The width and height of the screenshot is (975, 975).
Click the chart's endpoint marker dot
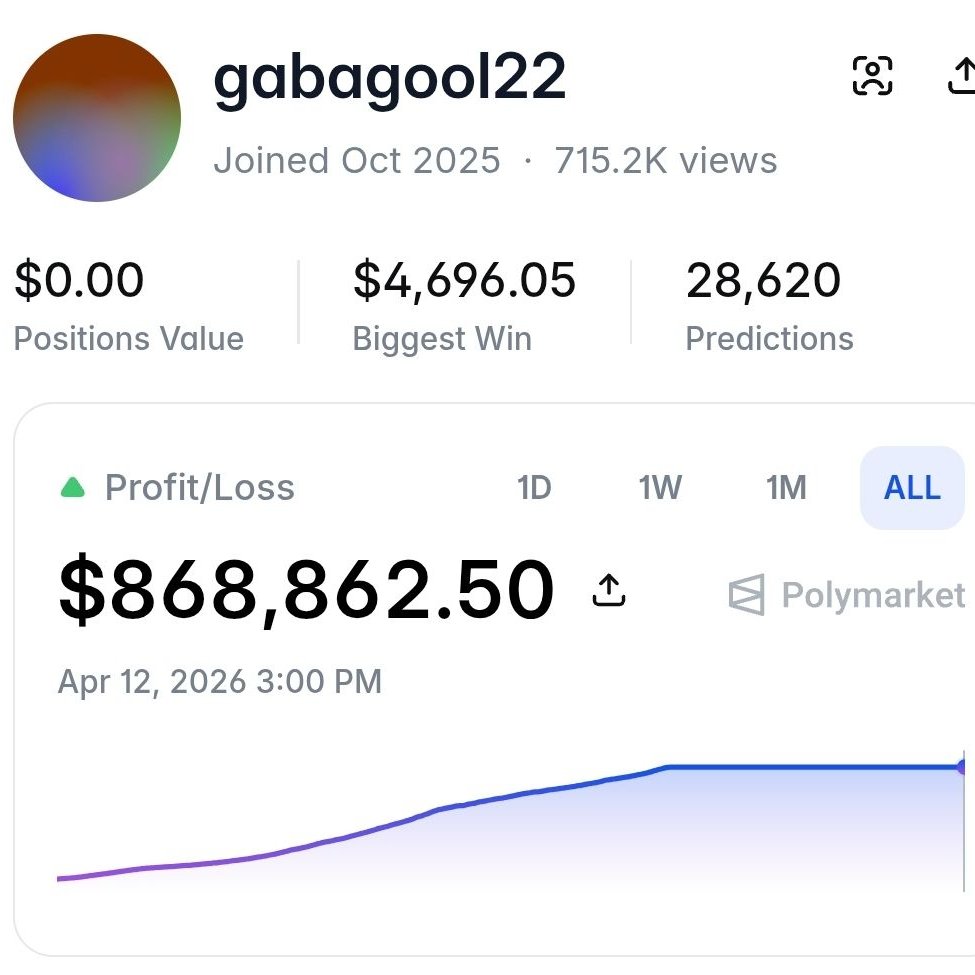(x=963, y=767)
